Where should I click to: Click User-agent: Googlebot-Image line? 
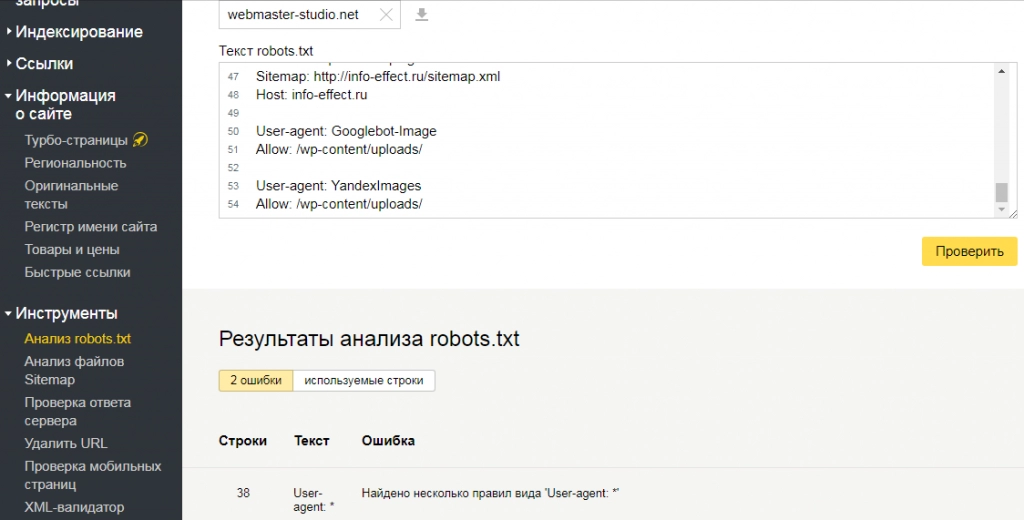(x=346, y=131)
